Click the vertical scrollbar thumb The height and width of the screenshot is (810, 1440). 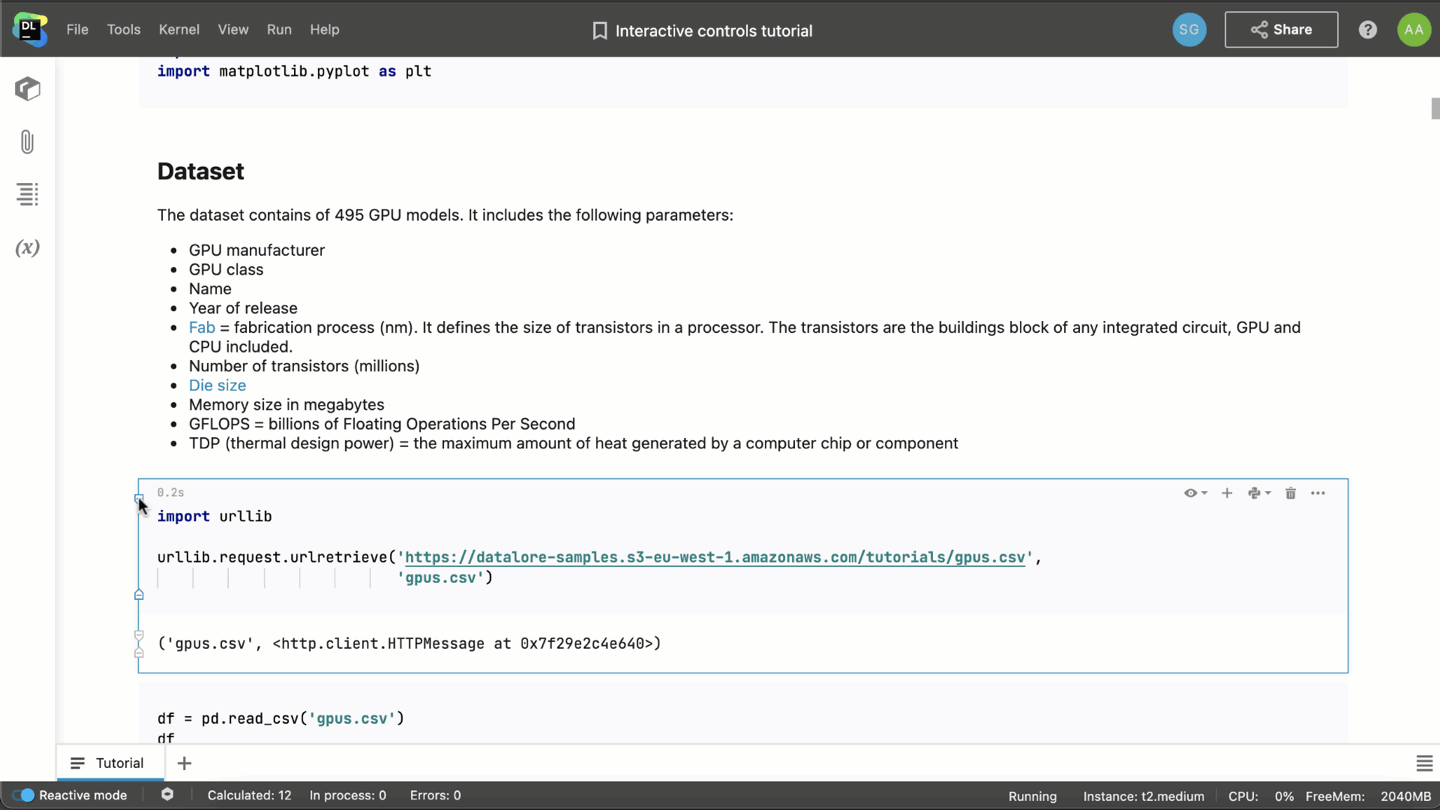pyautogui.click(x=1435, y=109)
